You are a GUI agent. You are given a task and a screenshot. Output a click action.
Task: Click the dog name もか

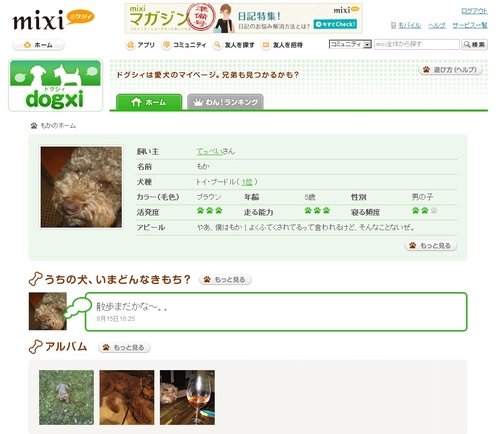[x=203, y=167]
